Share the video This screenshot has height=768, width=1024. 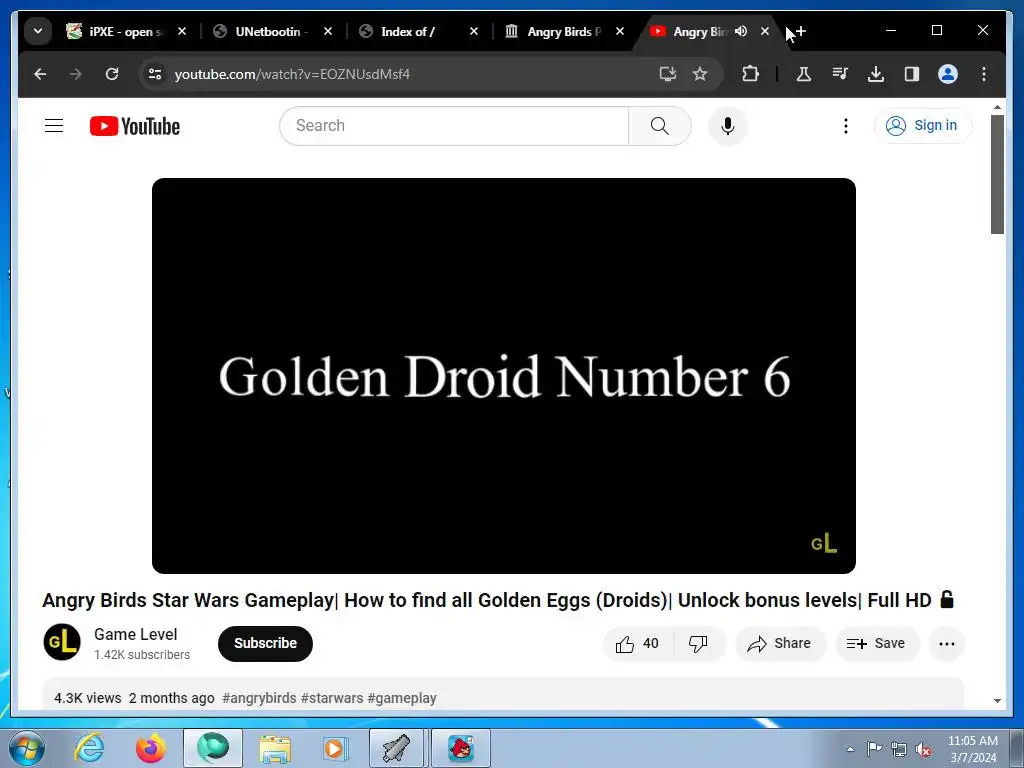pyautogui.click(x=780, y=644)
